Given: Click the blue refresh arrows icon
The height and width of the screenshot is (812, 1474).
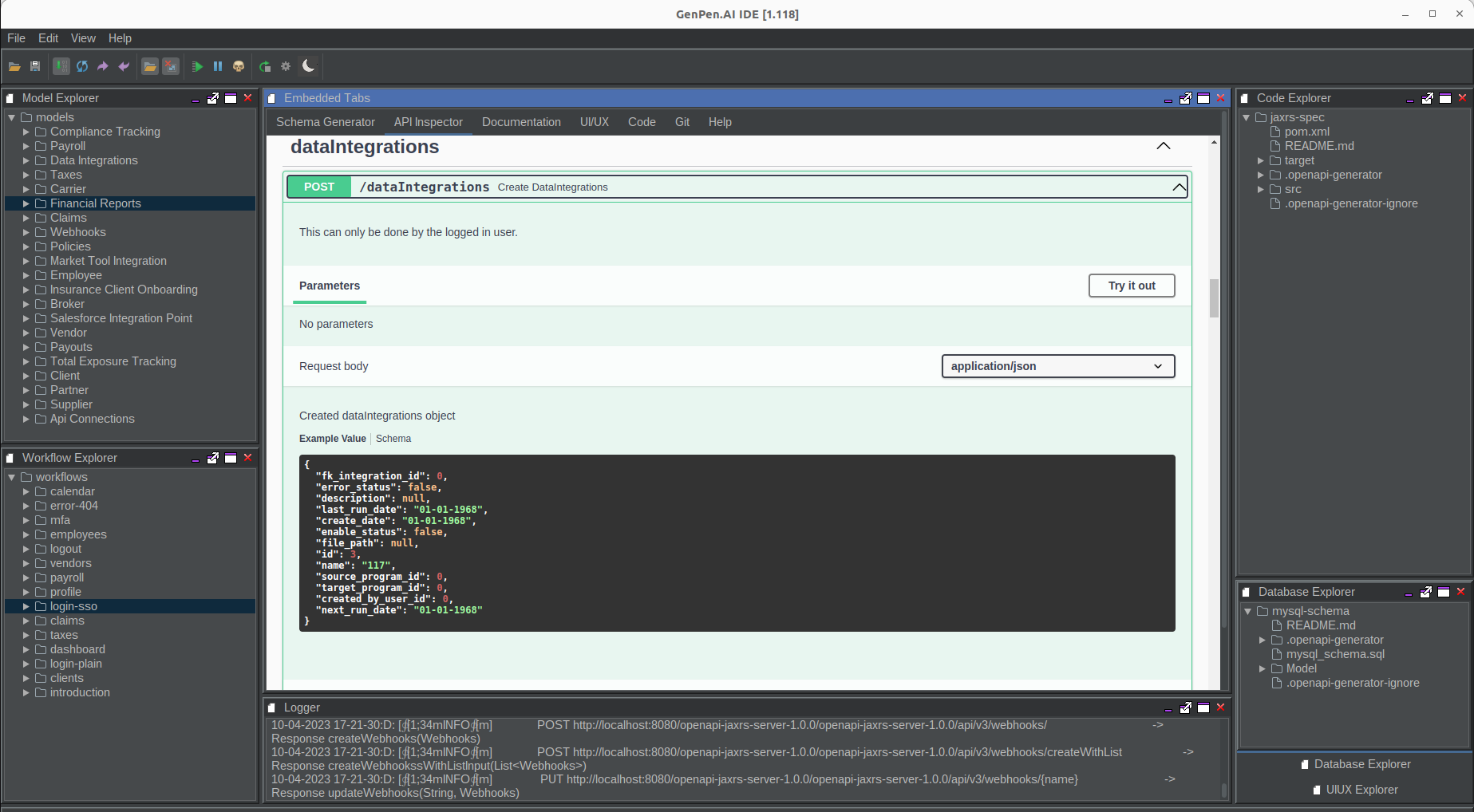Looking at the screenshot, I should pyautogui.click(x=82, y=66).
